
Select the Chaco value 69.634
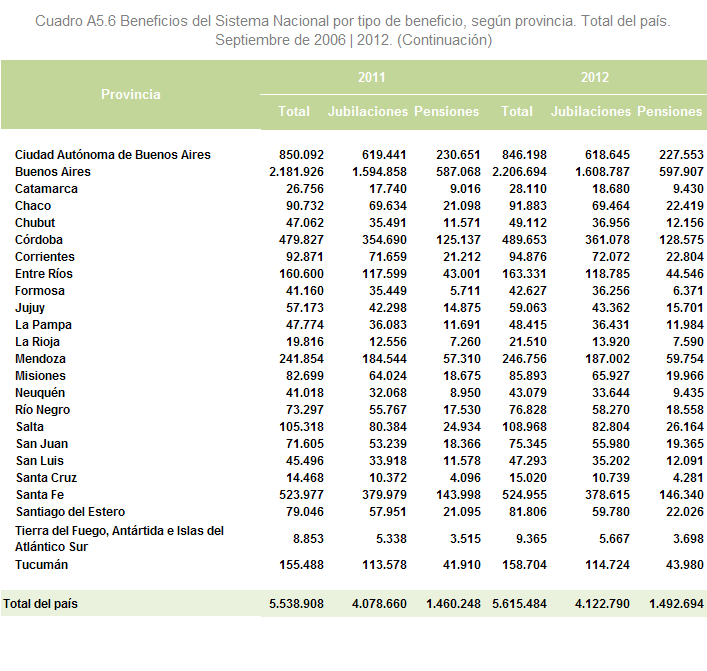pos(388,206)
